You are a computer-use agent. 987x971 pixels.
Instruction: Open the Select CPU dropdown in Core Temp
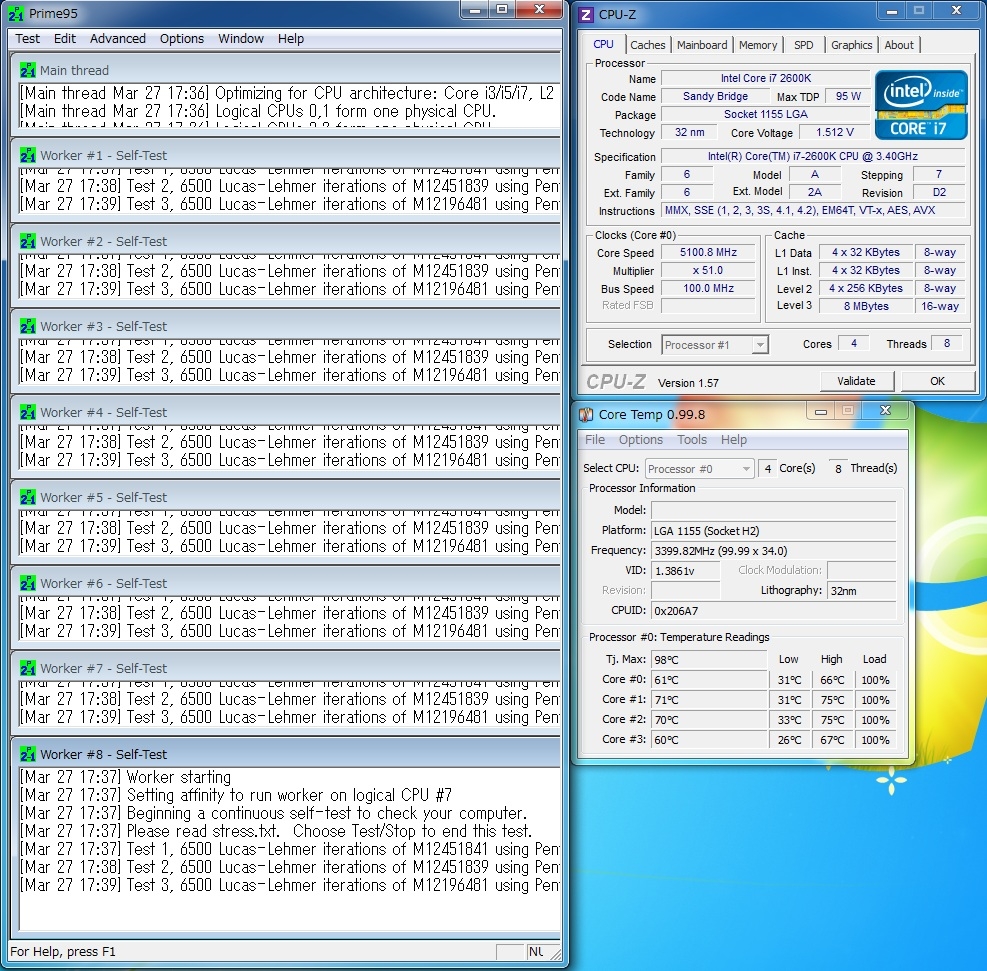coord(699,469)
